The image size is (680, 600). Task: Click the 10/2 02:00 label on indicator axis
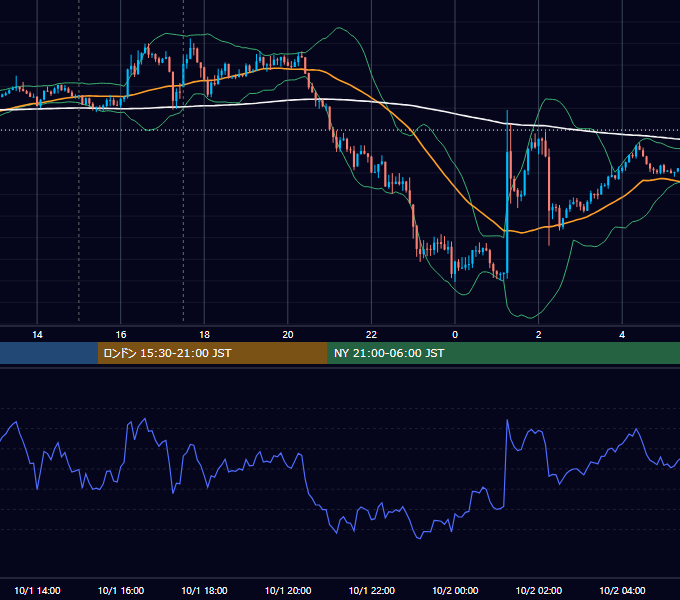(x=539, y=590)
